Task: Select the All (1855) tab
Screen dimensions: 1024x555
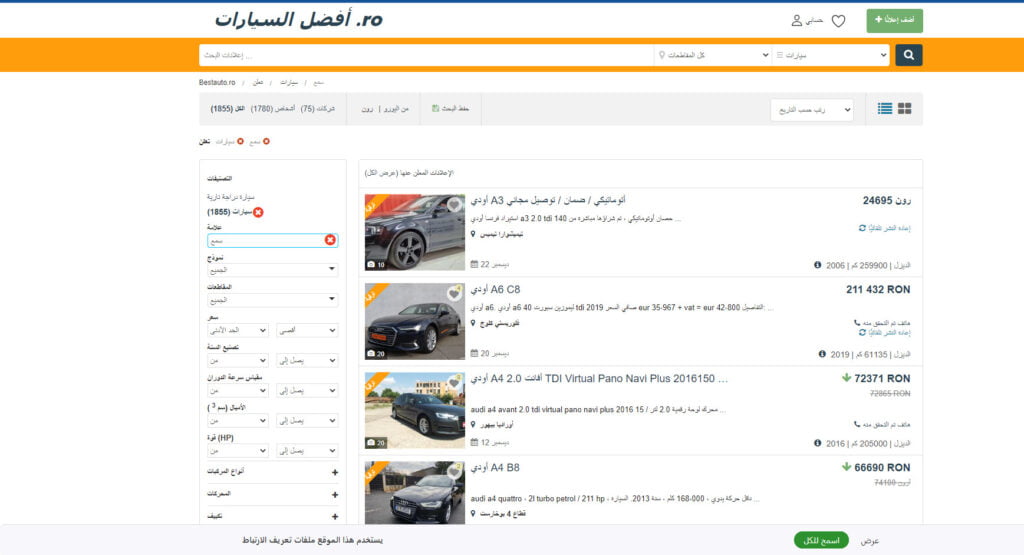Action: tap(227, 108)
